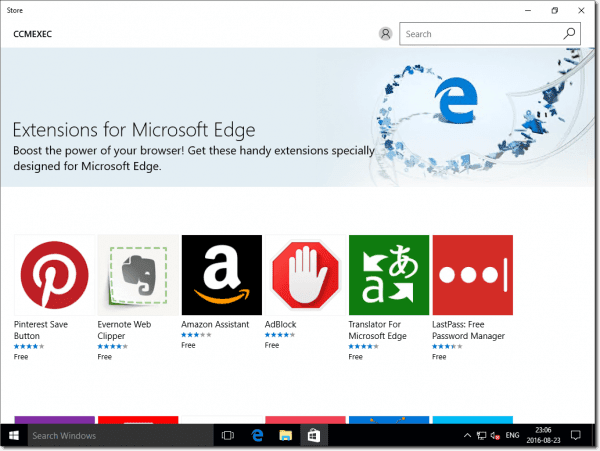Click the search magnifier icon
600x451 pixels.
click(569, 34)
